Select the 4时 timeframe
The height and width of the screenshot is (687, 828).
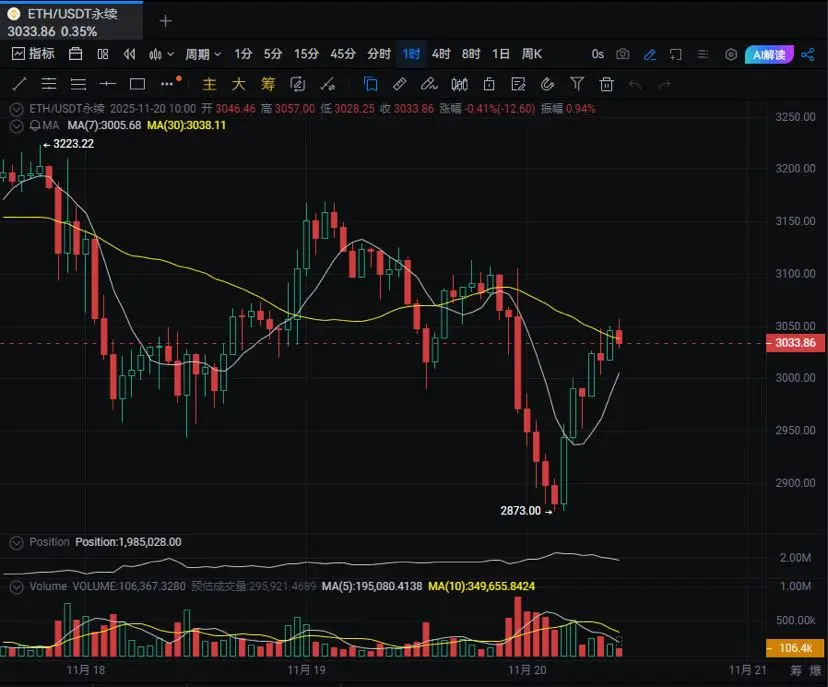click(441, 54)
